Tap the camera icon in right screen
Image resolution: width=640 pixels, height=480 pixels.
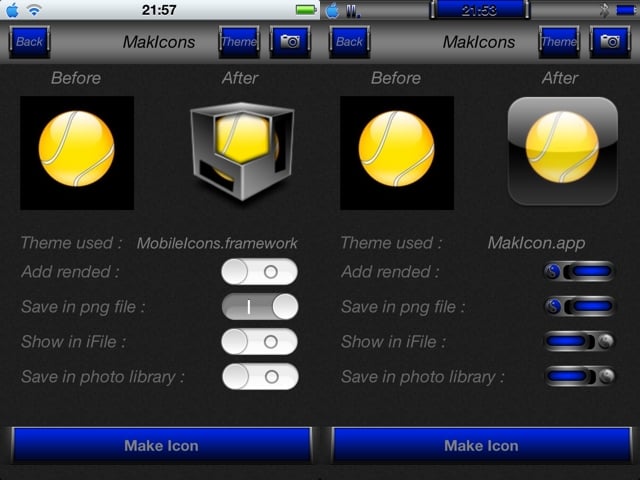610,42
